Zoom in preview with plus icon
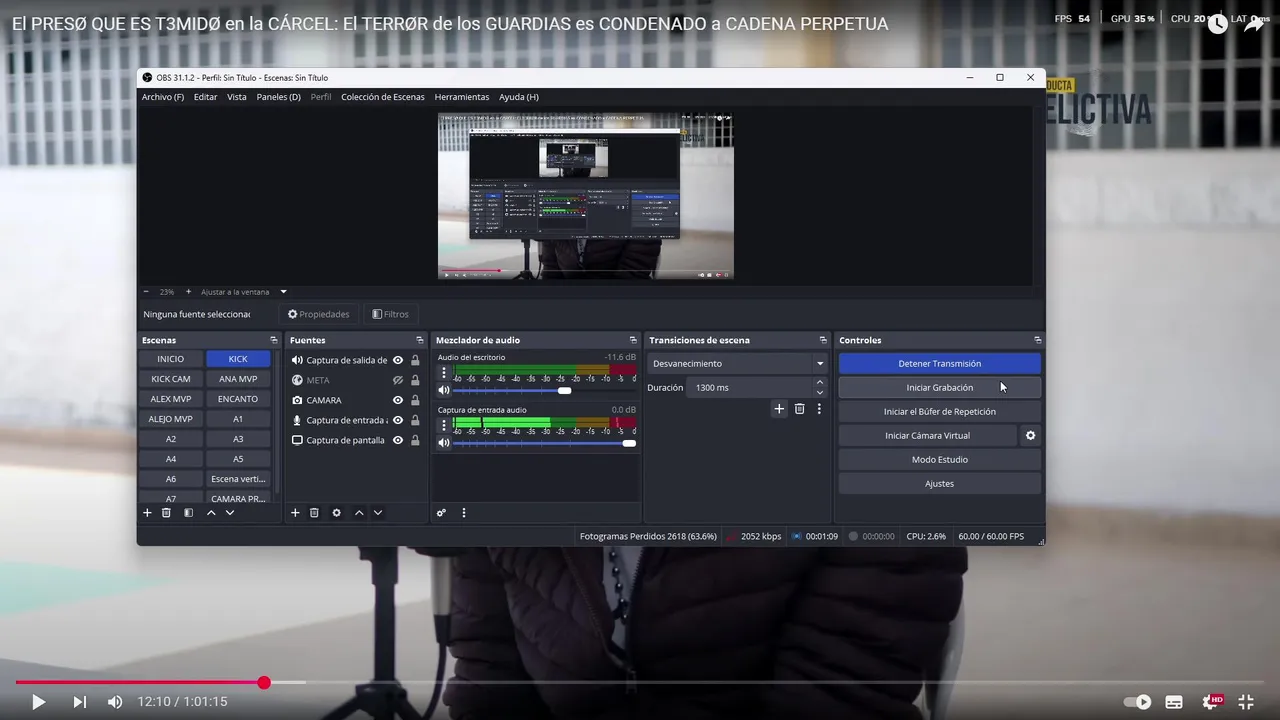1280x720 pixels. point(188,292)
